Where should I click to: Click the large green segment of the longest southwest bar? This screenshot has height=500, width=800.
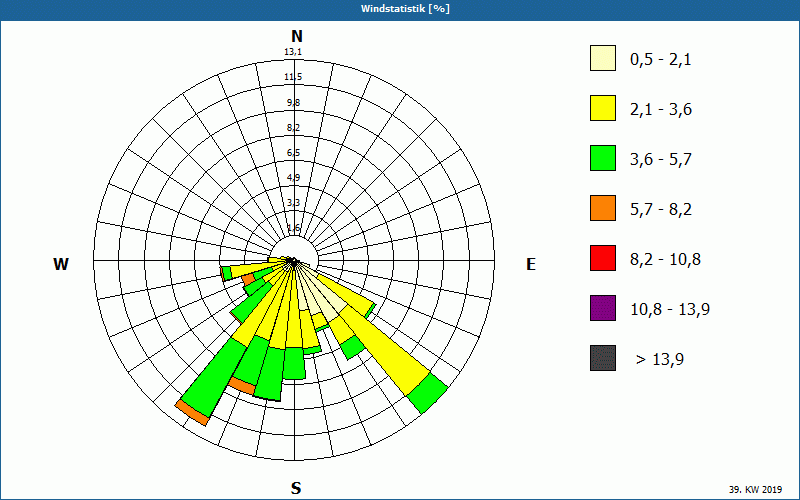[x=214, y=378]
